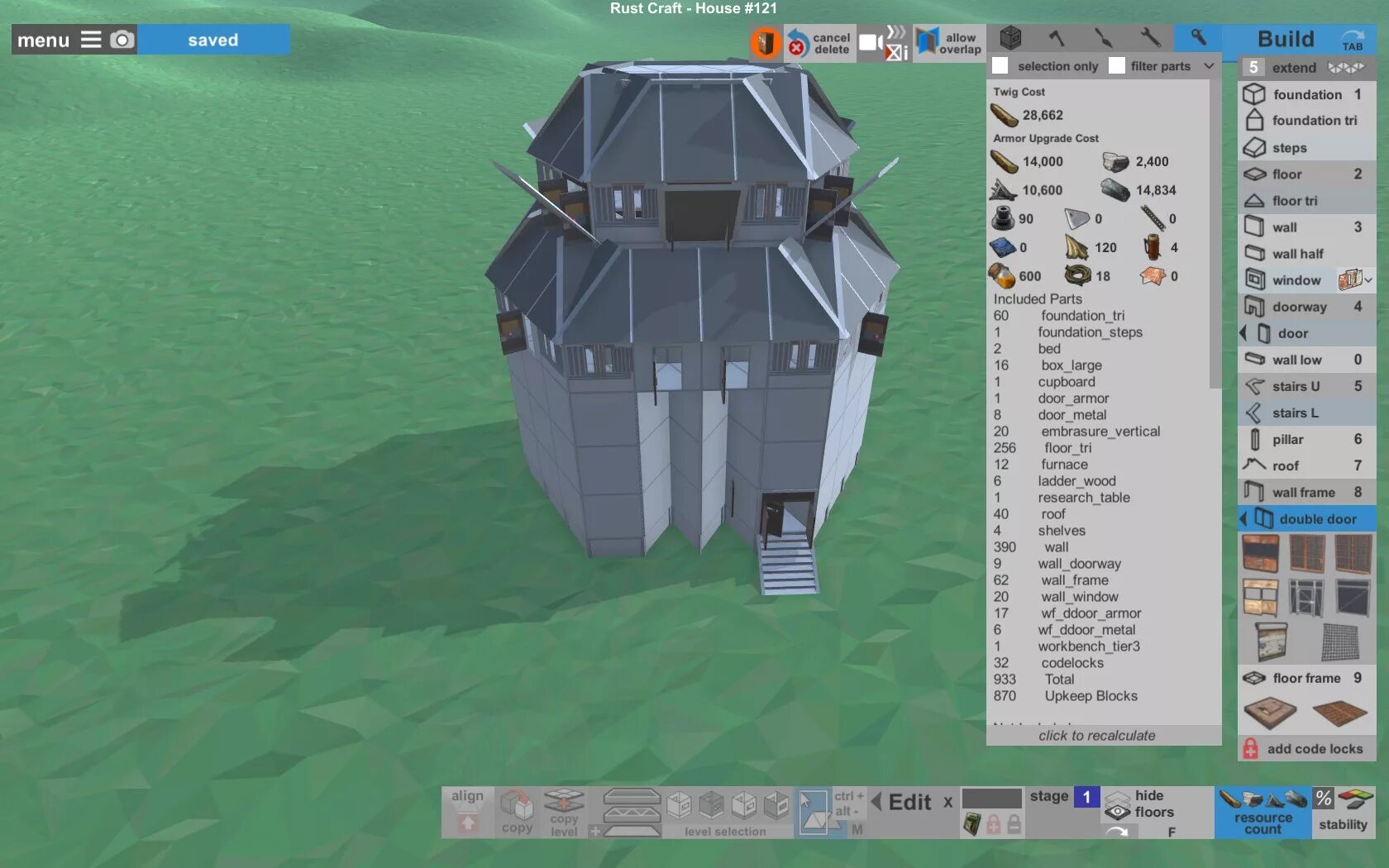This screenshot has height=868, width=1389.
Task: Click the stage number 1 box
Action: pos(1086,797)
